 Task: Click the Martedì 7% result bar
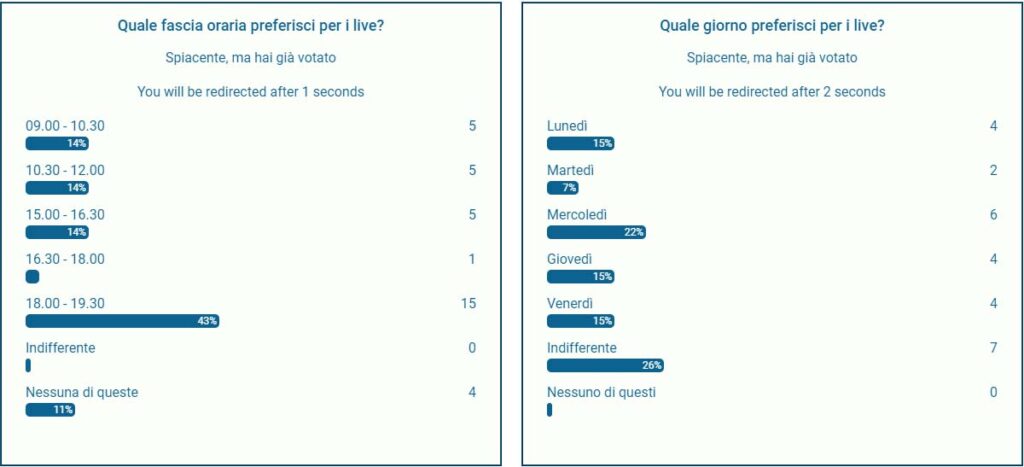[x=562, y=188]
